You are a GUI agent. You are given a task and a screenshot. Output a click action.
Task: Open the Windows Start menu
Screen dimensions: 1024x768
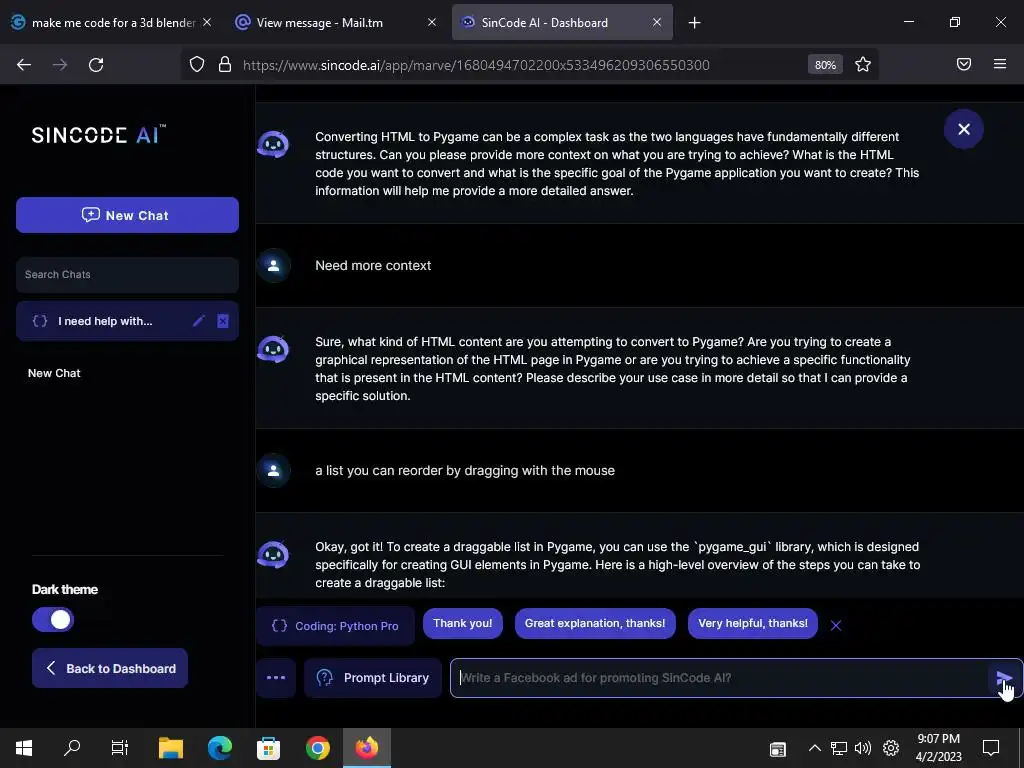coord(24,748)
